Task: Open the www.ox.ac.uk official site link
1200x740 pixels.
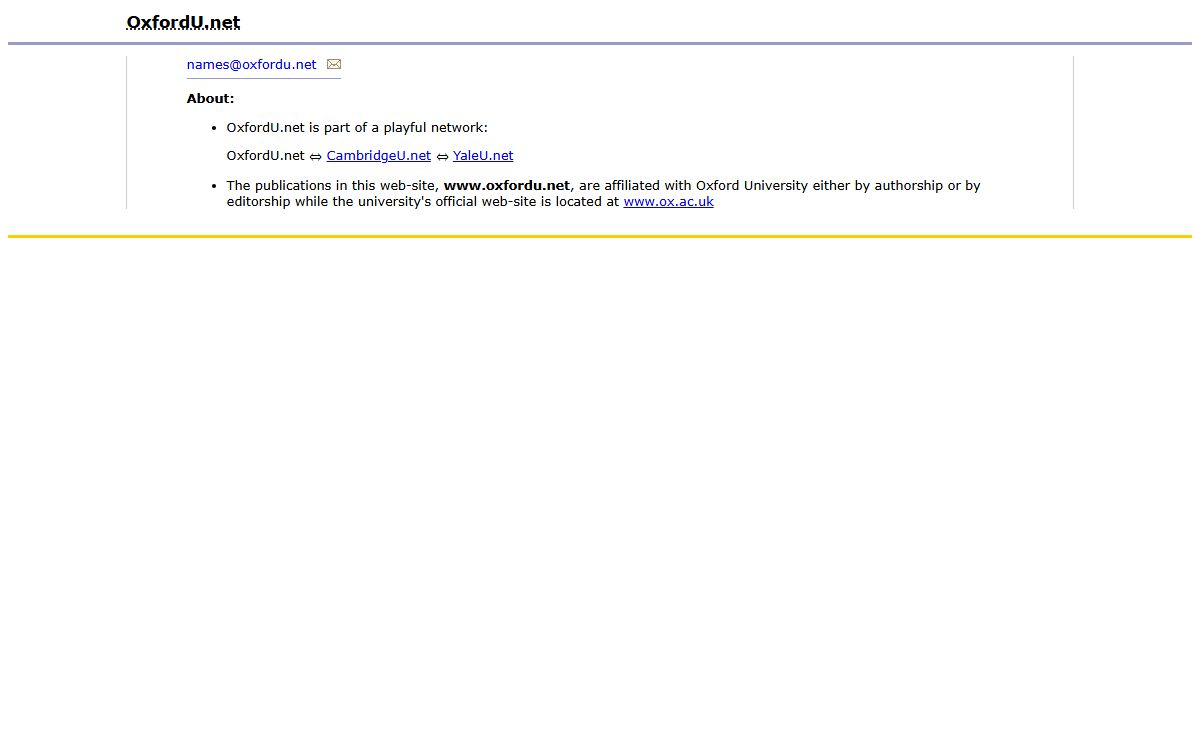Action: point(668,202)
